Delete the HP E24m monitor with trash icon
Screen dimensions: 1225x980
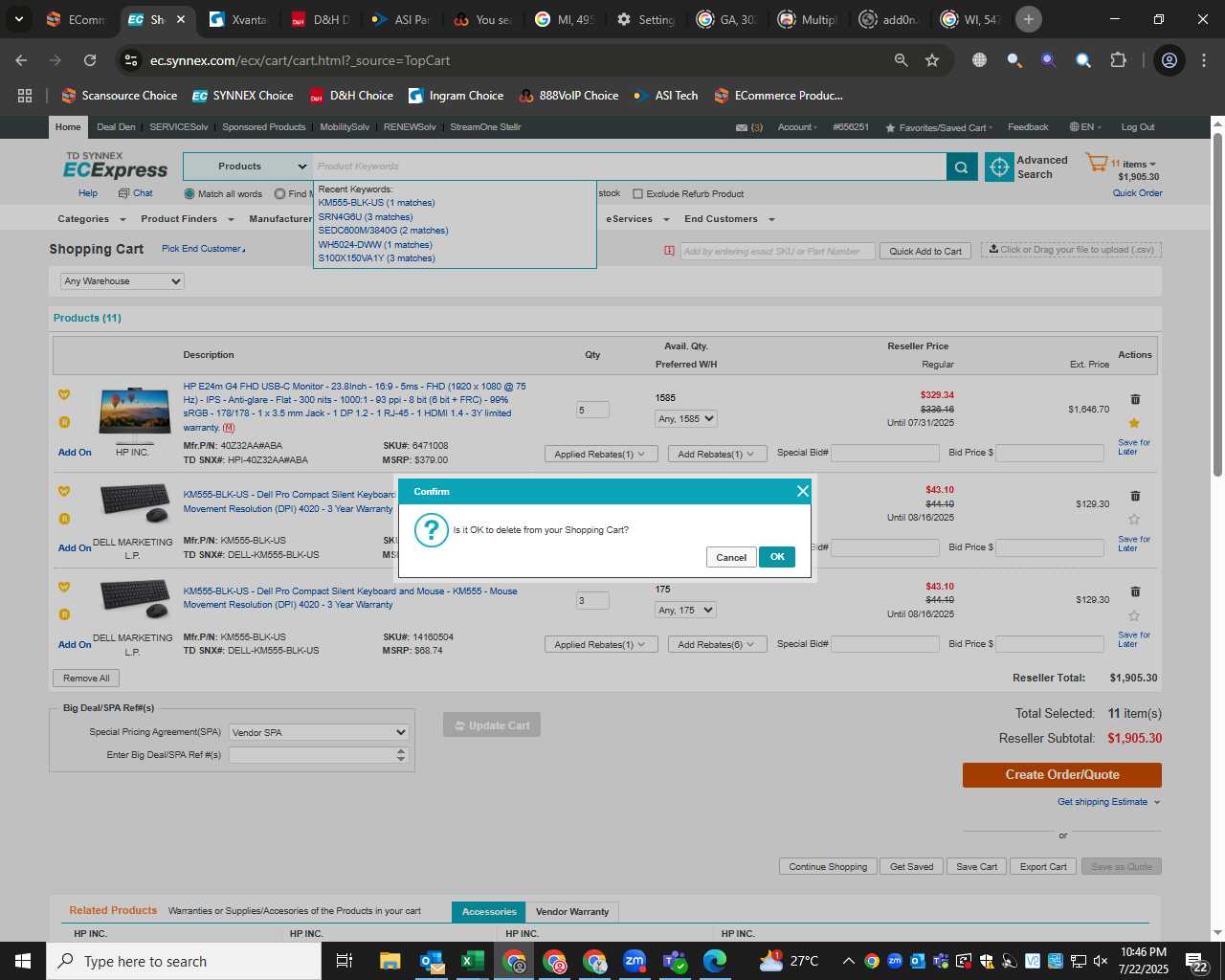tap(1135, 399)
